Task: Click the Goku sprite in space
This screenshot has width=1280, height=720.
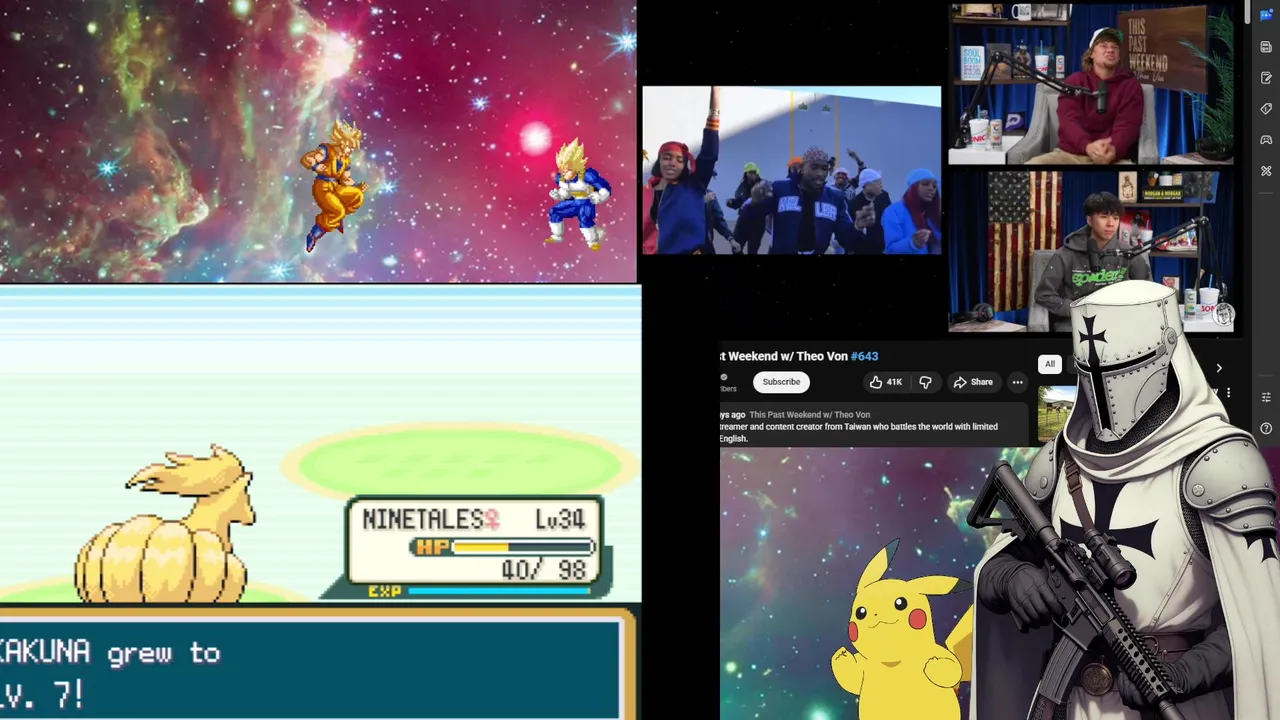Action: (x=334, y=185)
